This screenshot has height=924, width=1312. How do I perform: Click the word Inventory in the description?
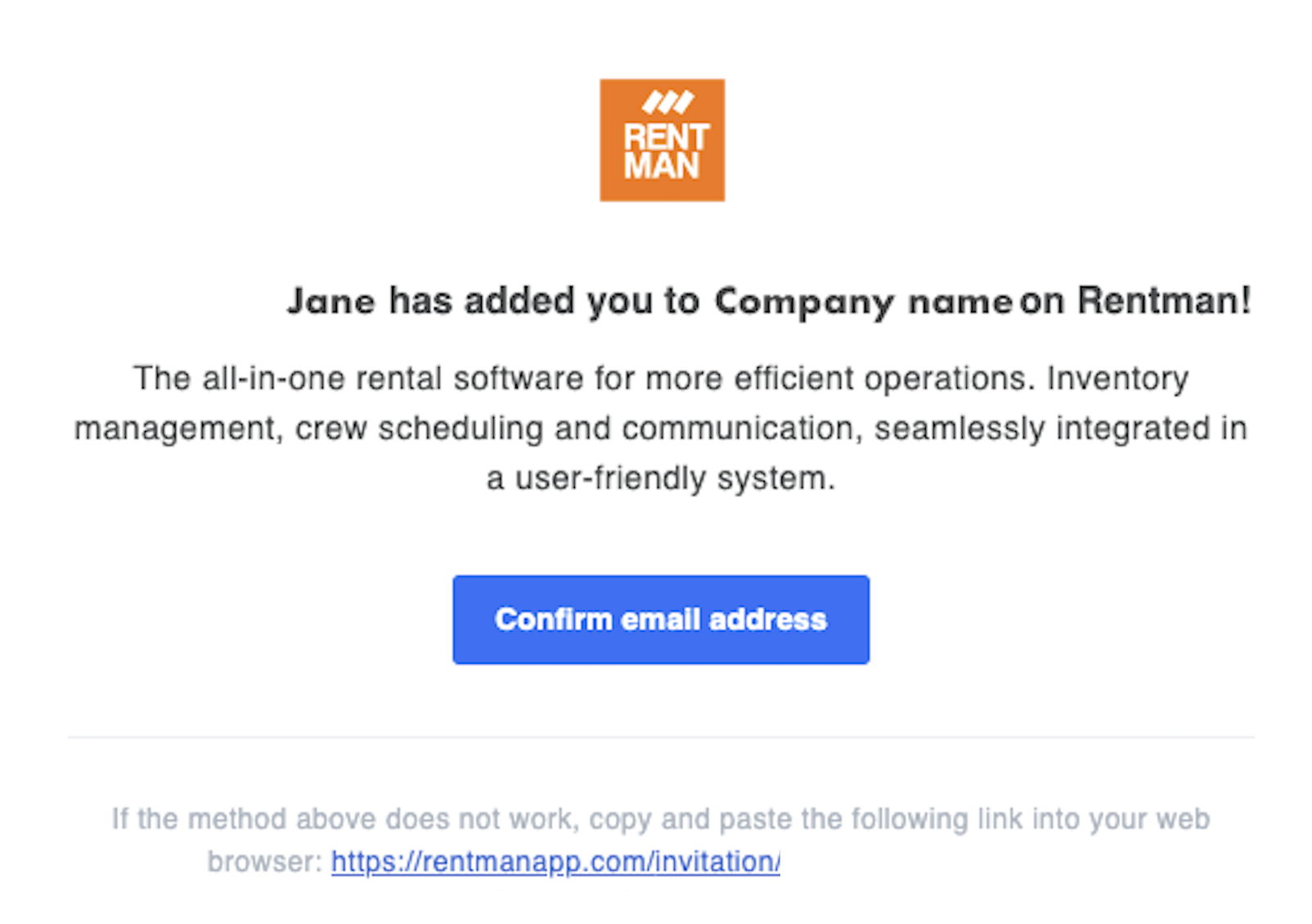[1117, 379]
